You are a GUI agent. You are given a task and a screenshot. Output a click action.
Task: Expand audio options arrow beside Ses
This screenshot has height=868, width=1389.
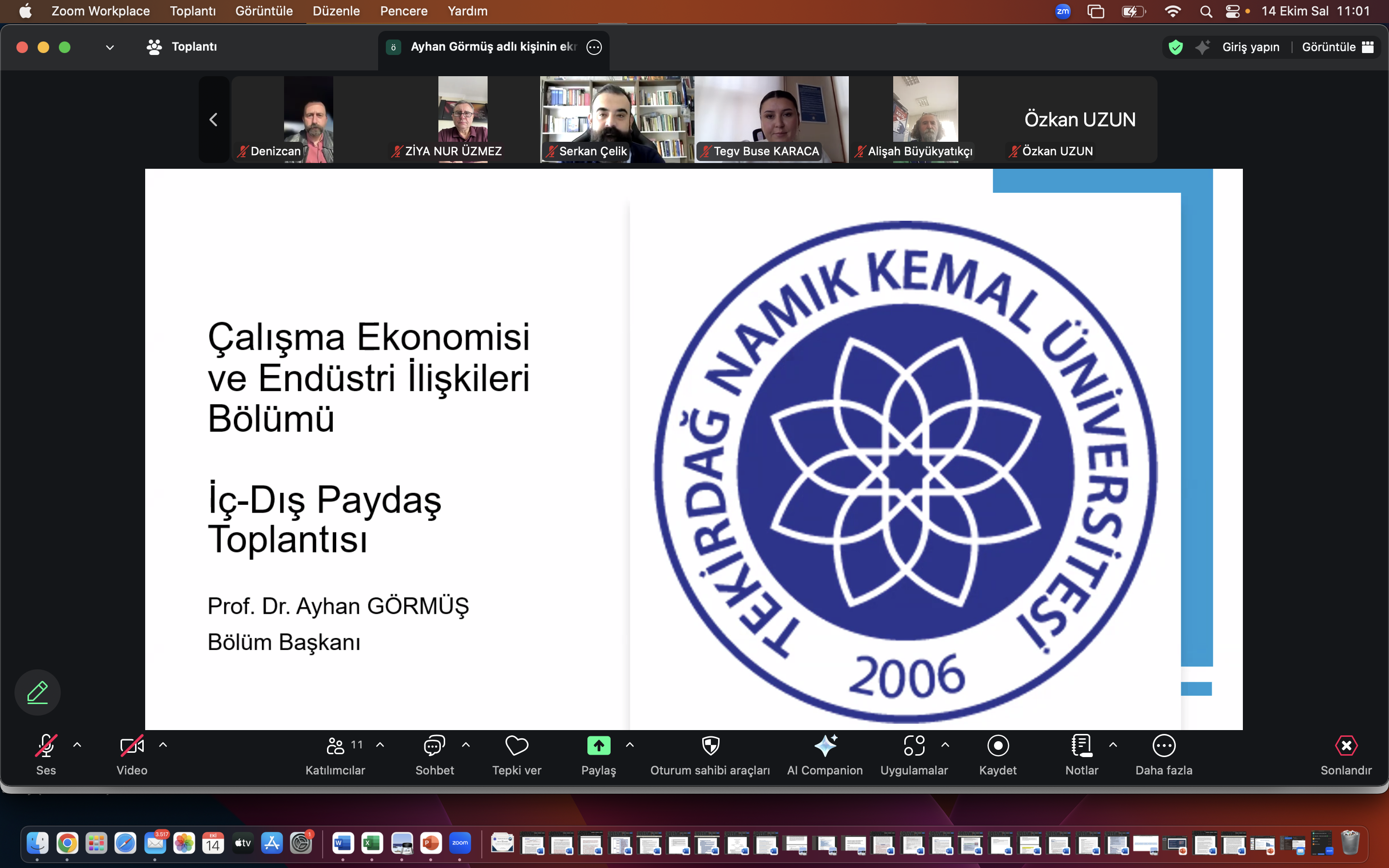pos(78,745)
